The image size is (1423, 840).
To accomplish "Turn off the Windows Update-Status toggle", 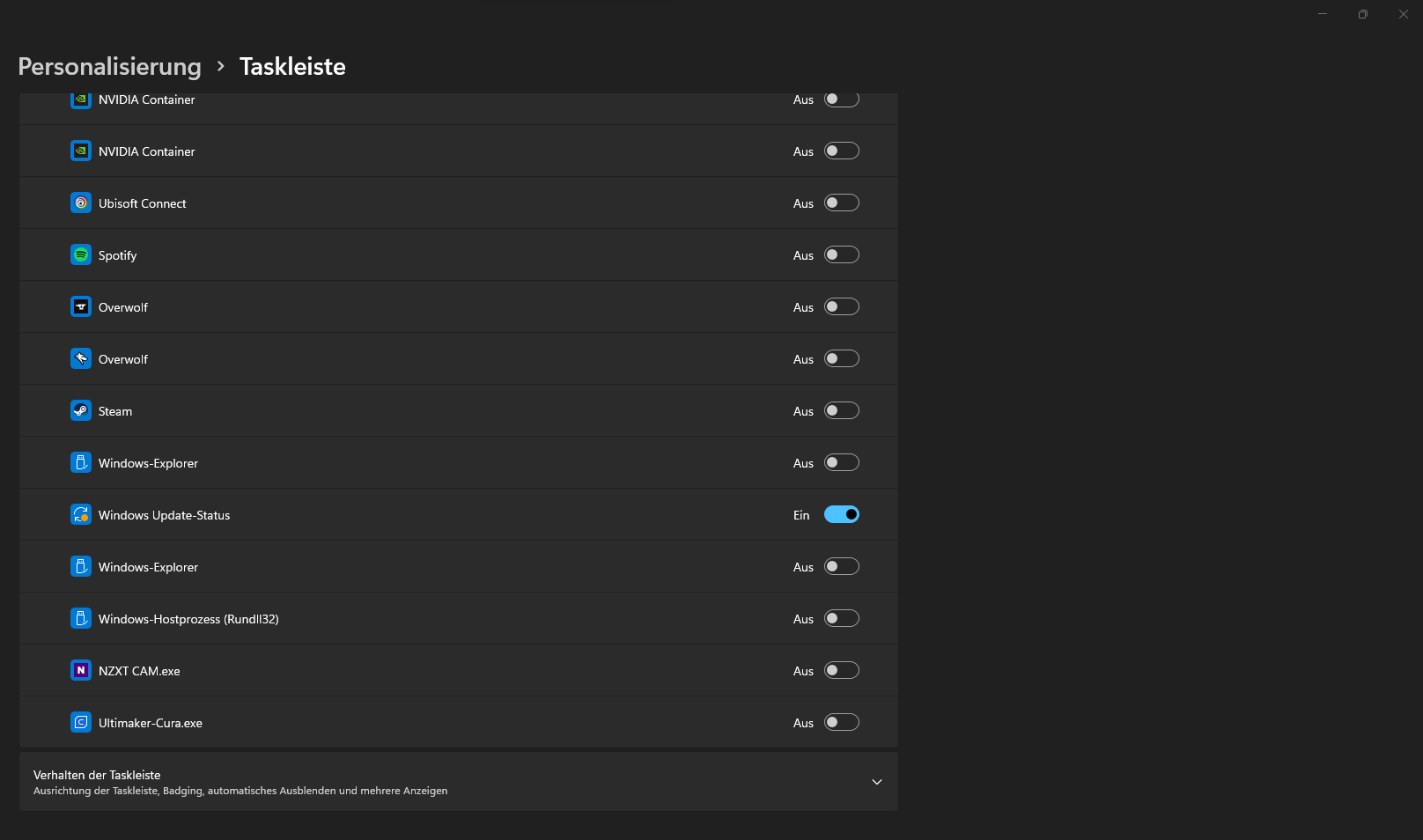I will coord(841,514).
